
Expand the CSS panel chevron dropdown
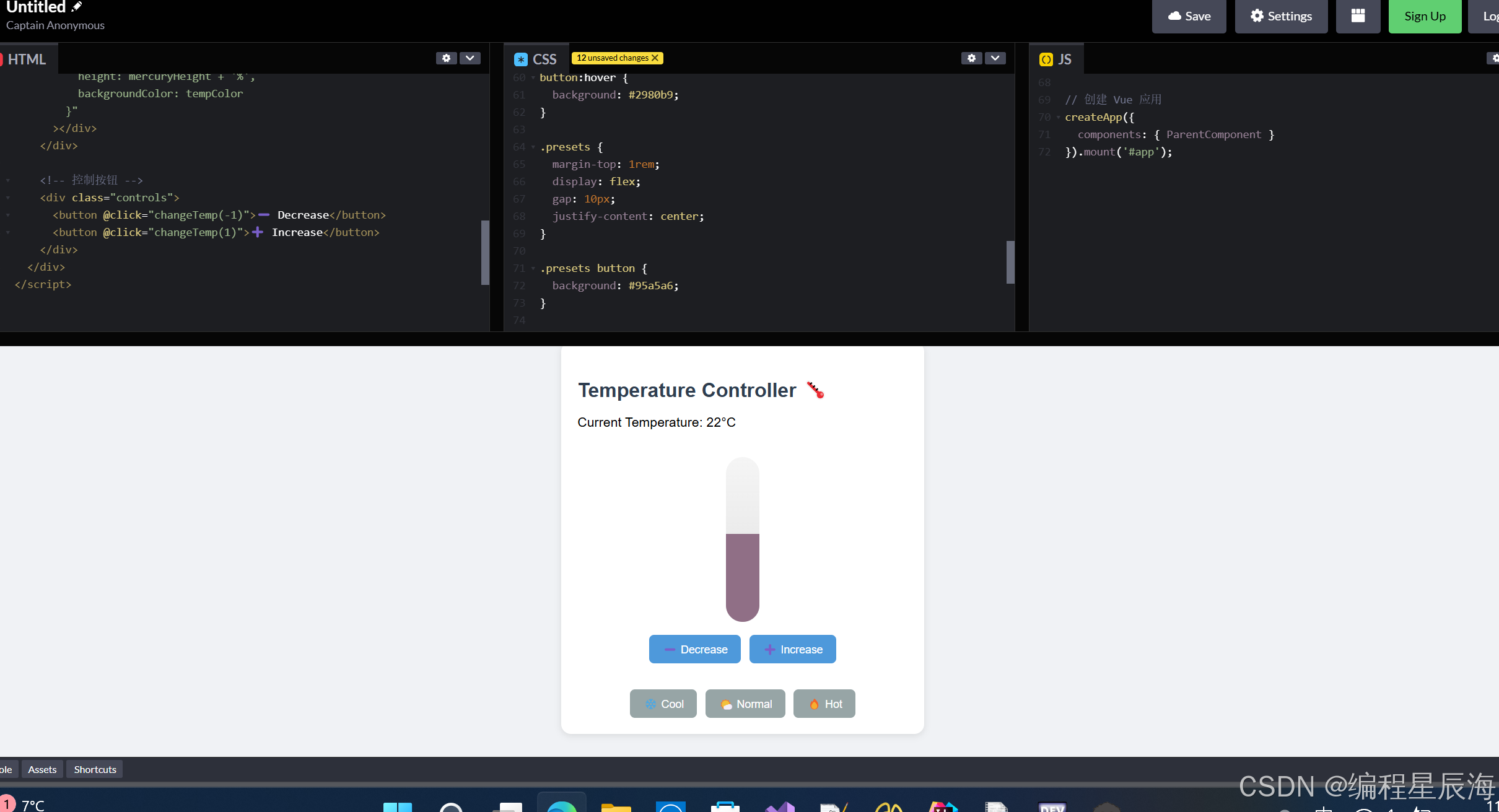click(995, 58)
